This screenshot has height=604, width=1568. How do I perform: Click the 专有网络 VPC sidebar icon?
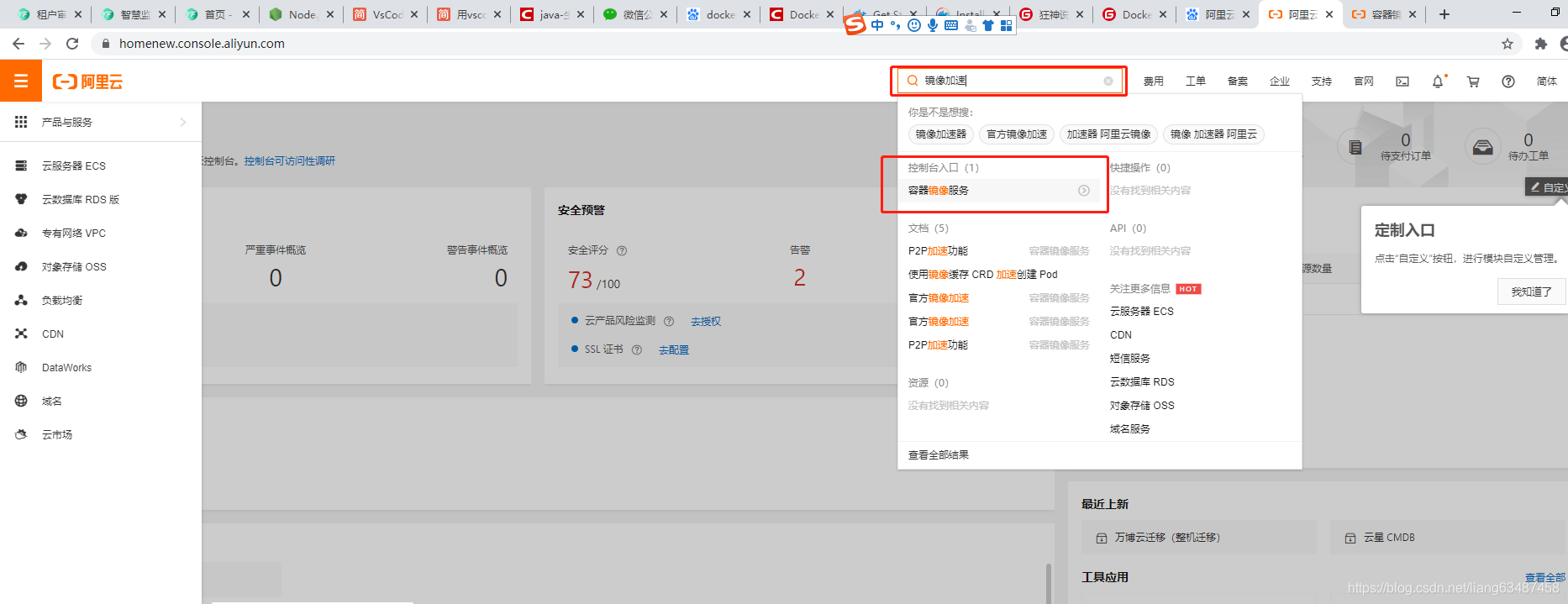pos(22,234)
